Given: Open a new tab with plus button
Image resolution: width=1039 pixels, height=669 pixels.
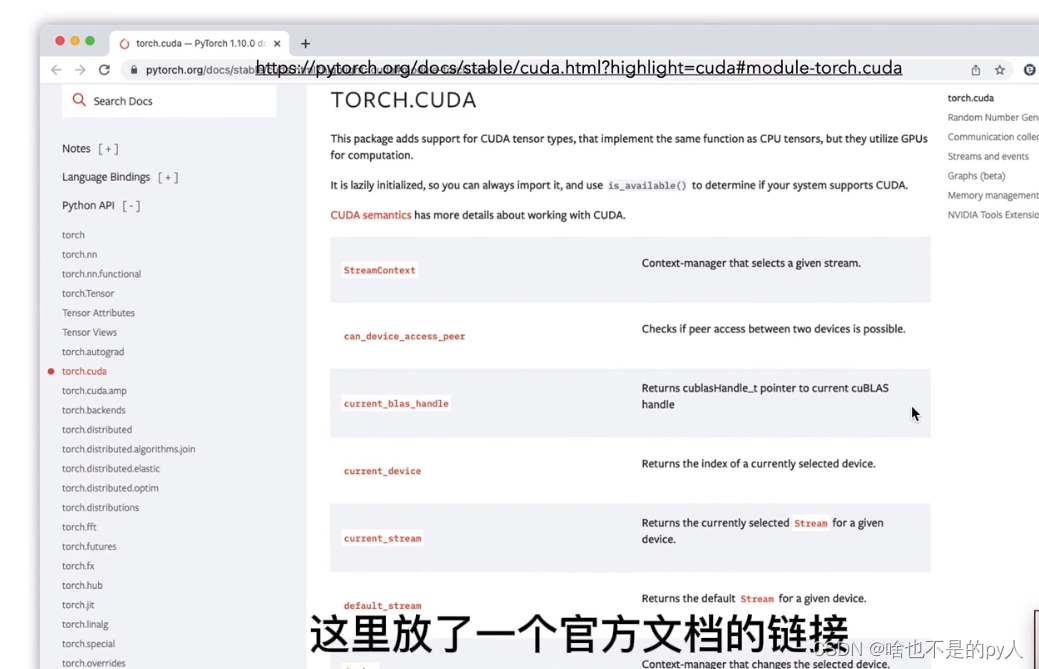Looking at the screenshot, I should click(305, 44).
